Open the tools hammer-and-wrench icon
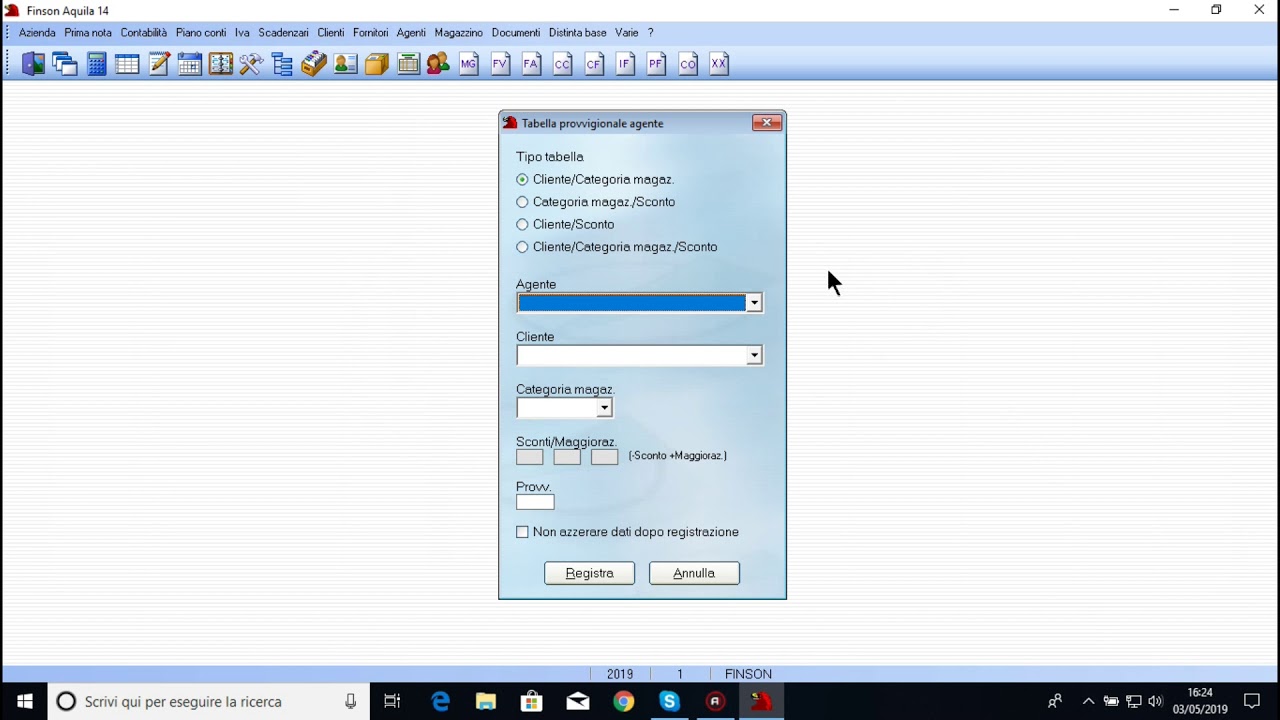The height and width of the screenshot is (720, 1280). point(251,64)
